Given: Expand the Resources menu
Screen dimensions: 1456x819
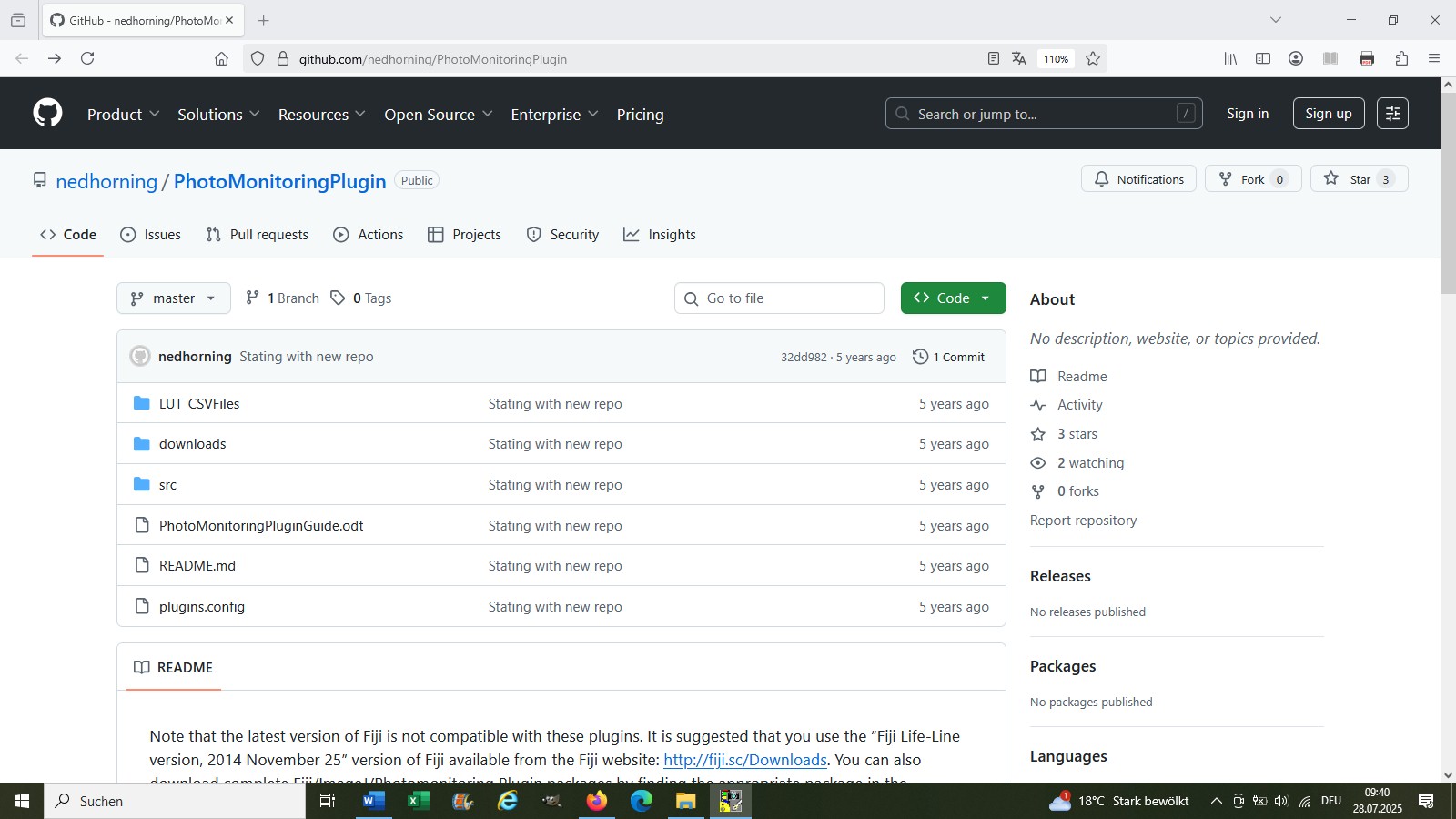Looking at the screenshot, I should (x=322, y=115).
